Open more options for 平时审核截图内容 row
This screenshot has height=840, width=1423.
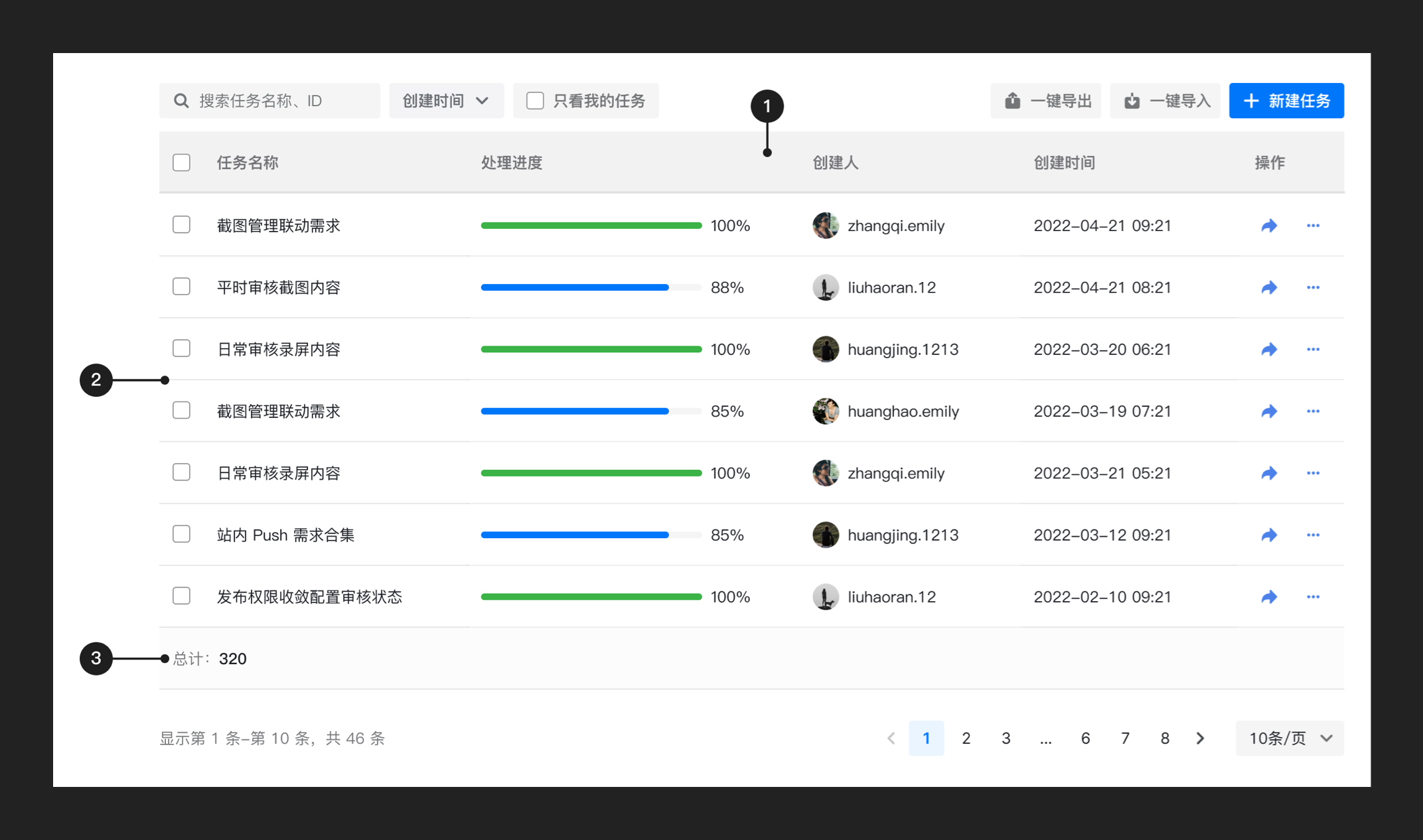click(1313, 287)
